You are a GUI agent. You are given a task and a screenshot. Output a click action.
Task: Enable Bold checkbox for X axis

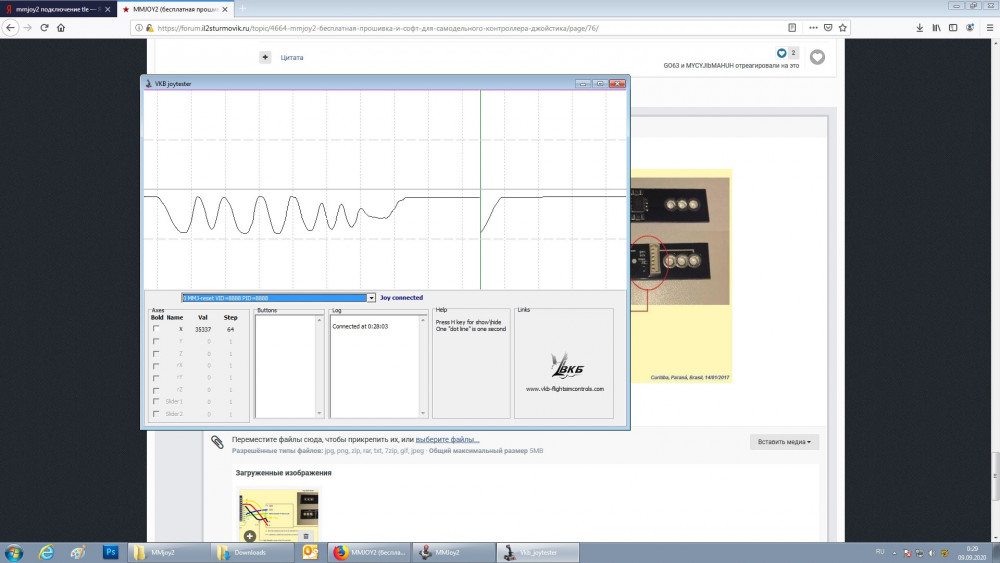tap(156, 329)
